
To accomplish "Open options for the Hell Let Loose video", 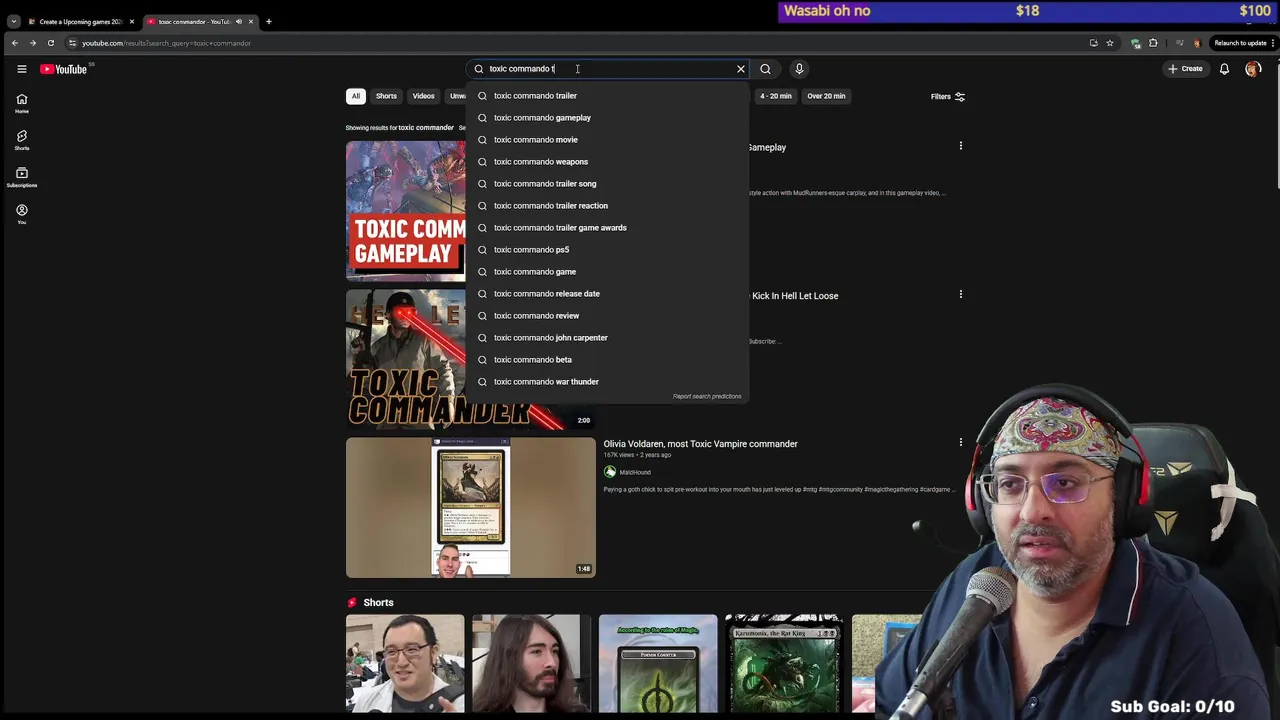I will tap(961, 294).
